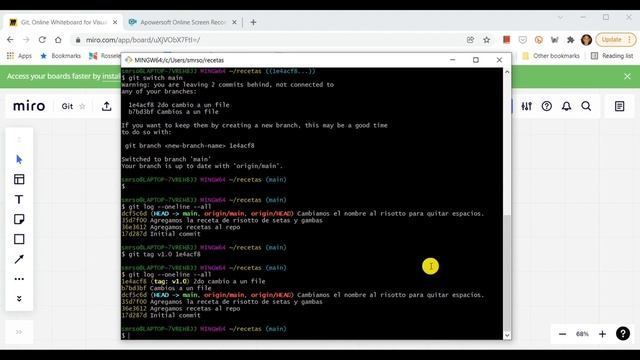Open MINGW64 terminal window menu icon
This screenshot has height=360, width=640.
coord(129,60)
